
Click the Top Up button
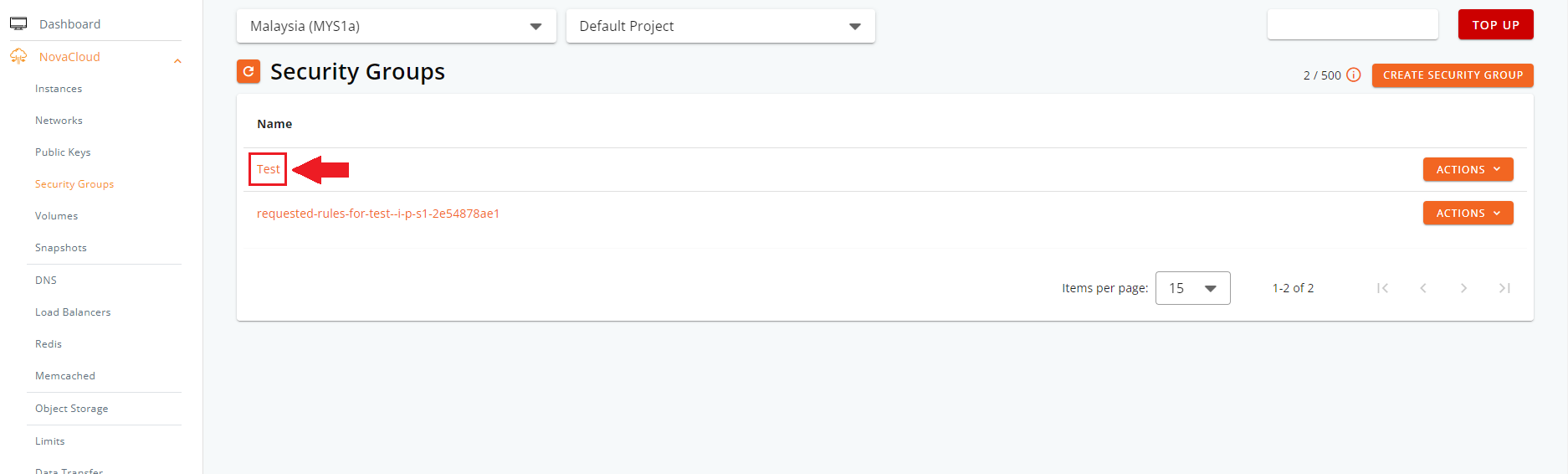tap(1495, 25)
